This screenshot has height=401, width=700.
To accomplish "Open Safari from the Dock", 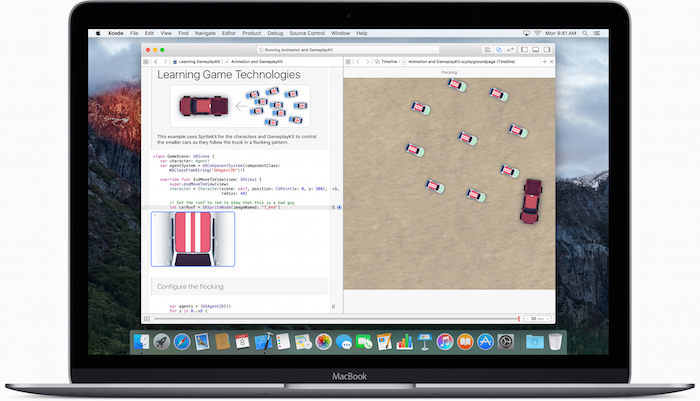I will click(x=182, y=343).
